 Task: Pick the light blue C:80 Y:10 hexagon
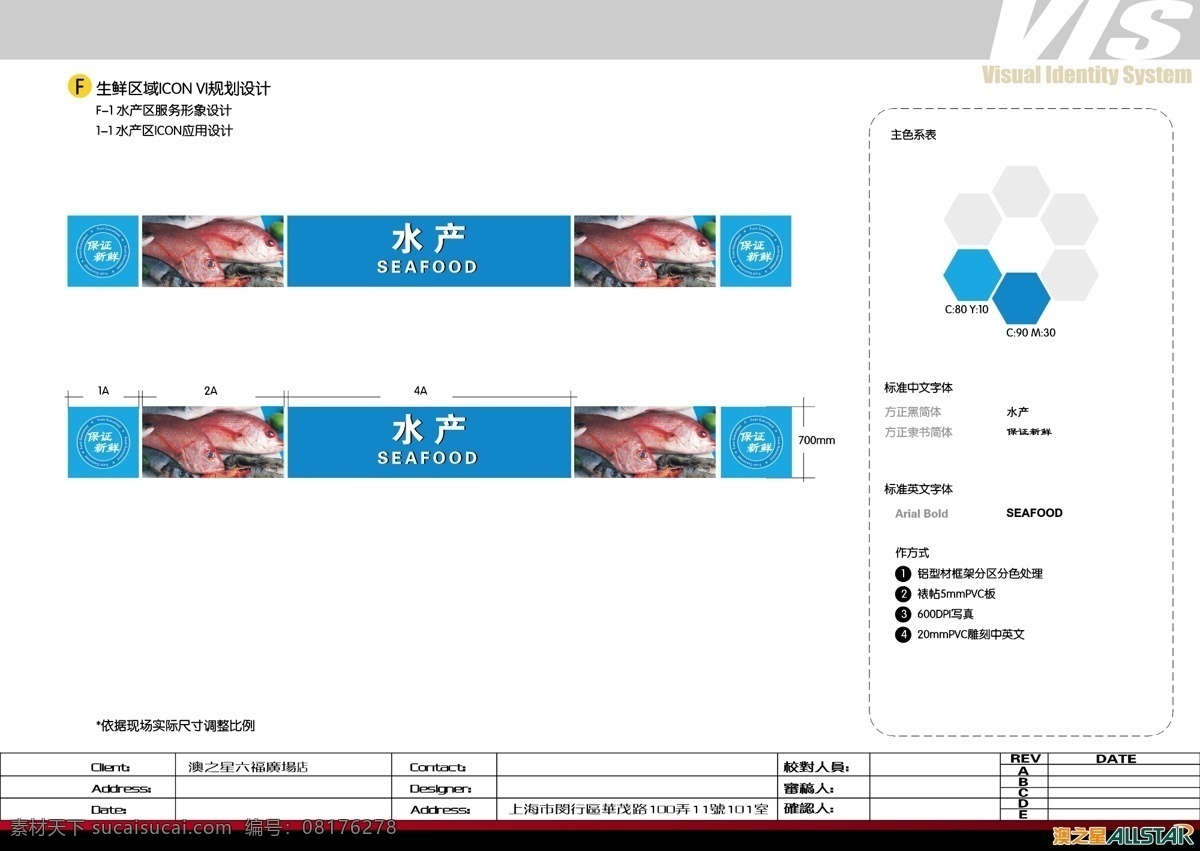pyautogui.click(x=973, y=275)
